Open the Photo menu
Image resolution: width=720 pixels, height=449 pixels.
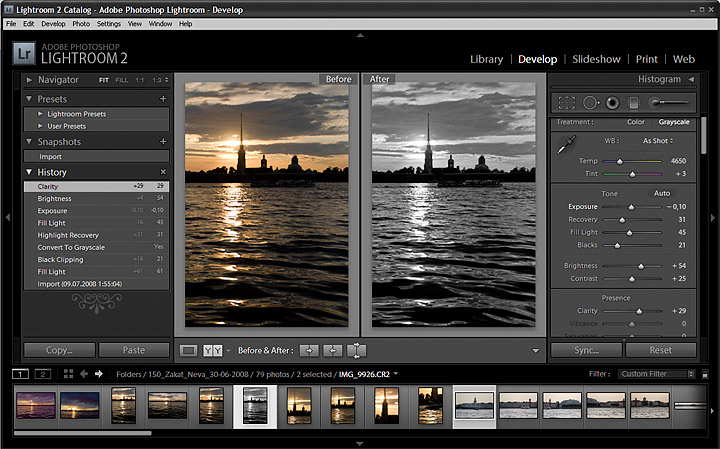coord(80,23)
